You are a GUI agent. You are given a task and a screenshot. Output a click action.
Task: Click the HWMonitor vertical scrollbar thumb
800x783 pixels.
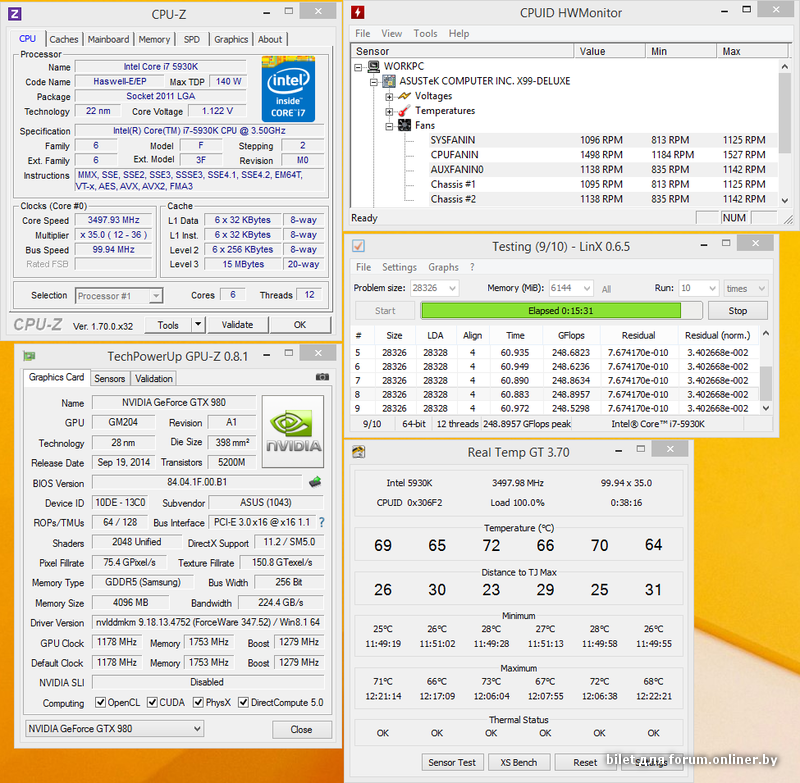coord(785,113)
